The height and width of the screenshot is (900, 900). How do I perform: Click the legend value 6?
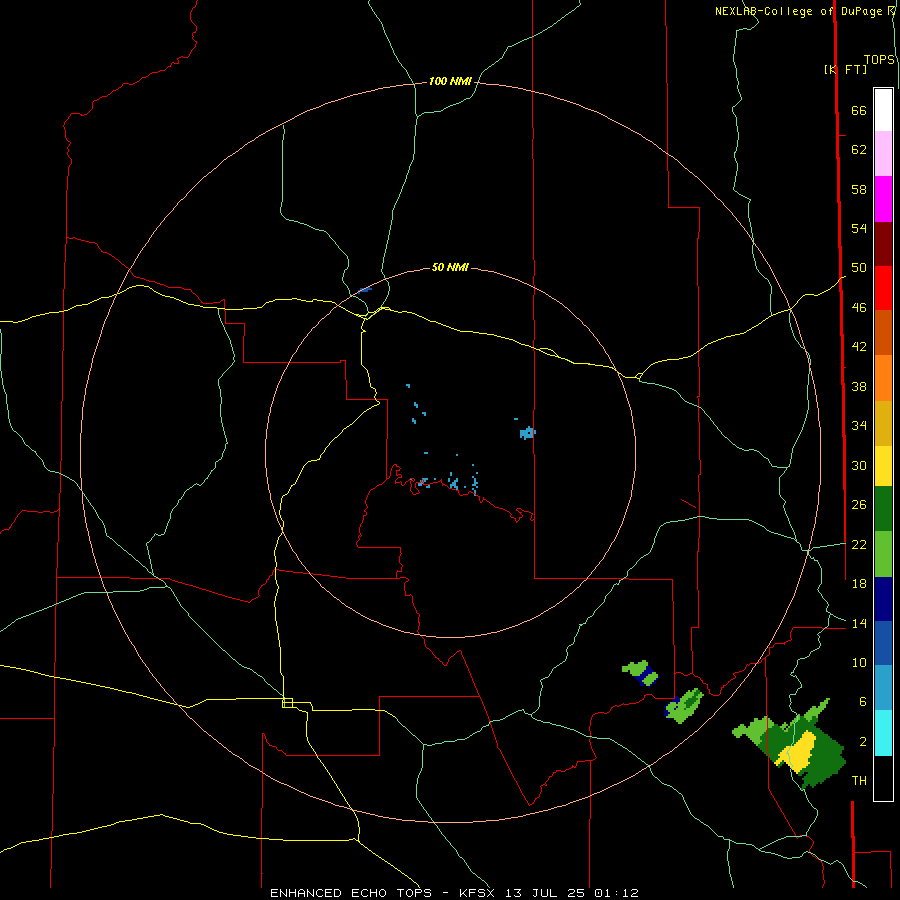coord(862,702)
